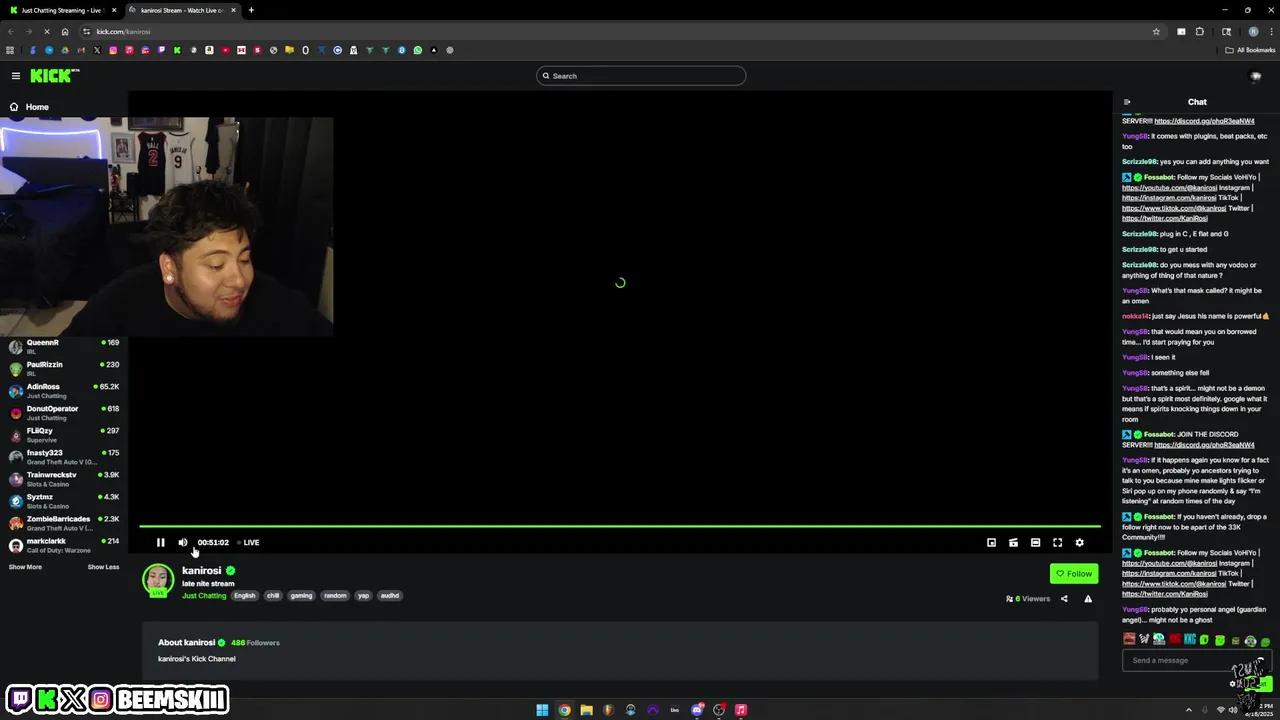Screen dimensions: 1280x720
Task: Open the last youtube.com/@kanirosi chat link
Action: [x=1169, y=563]
